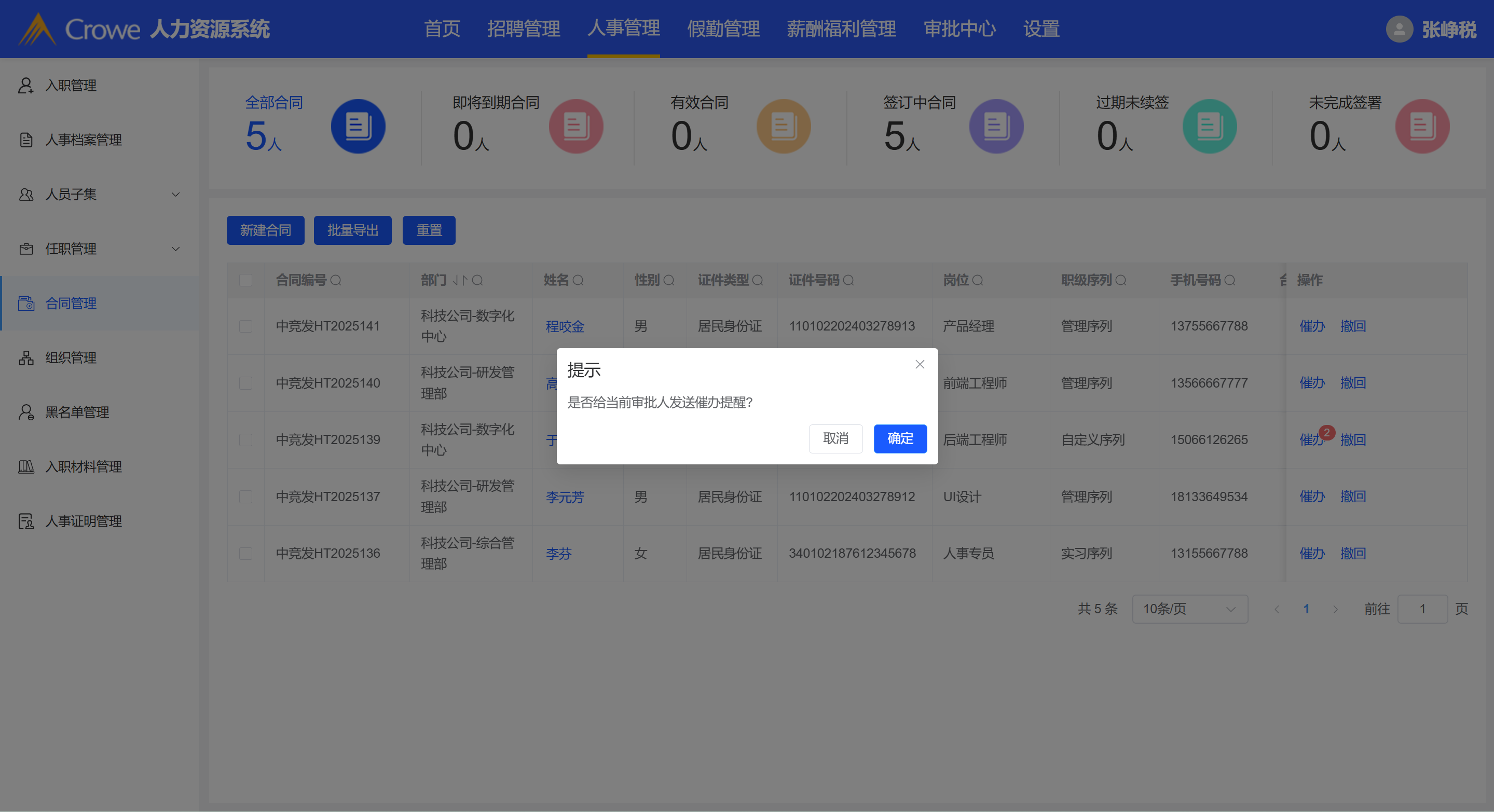Open the 审批中心 top menu
This screenshot has width=1494, height=812.
(960, 29)
